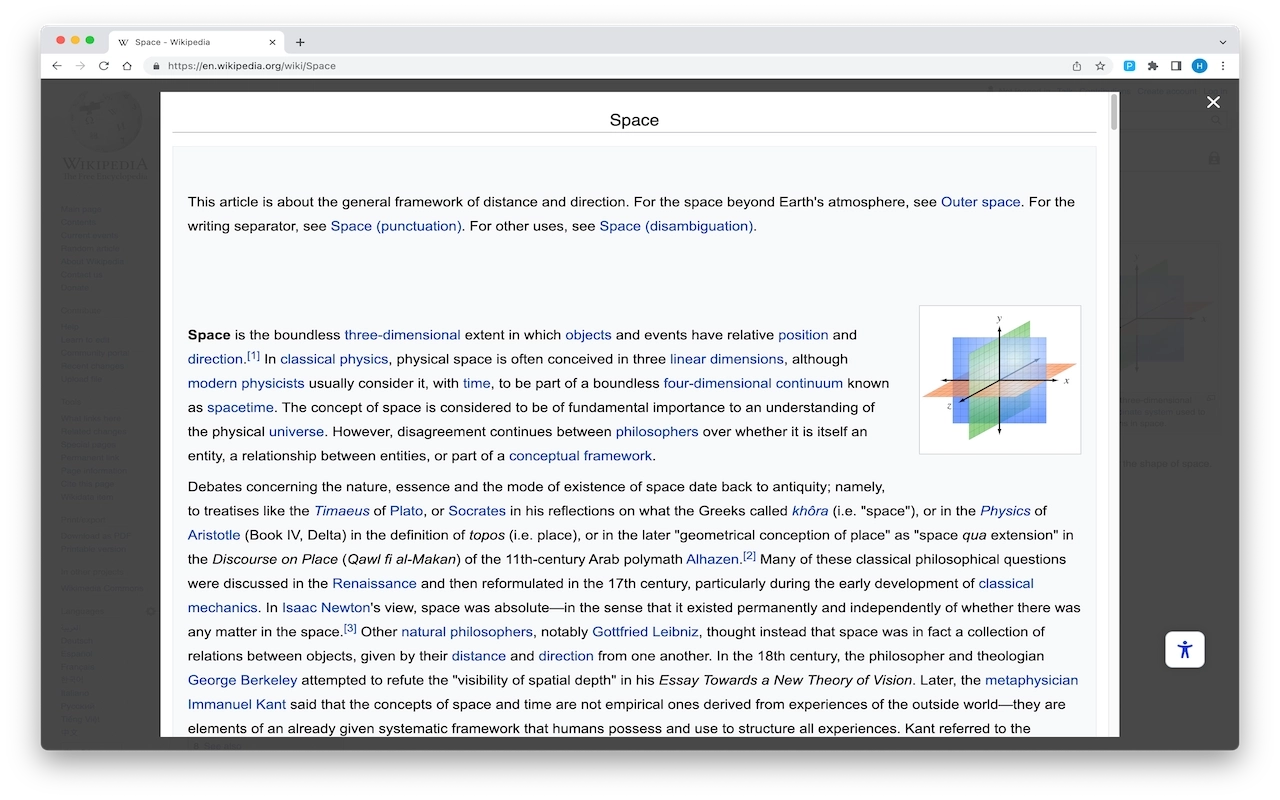Open the accessibility widget button

click(1185, 649)
